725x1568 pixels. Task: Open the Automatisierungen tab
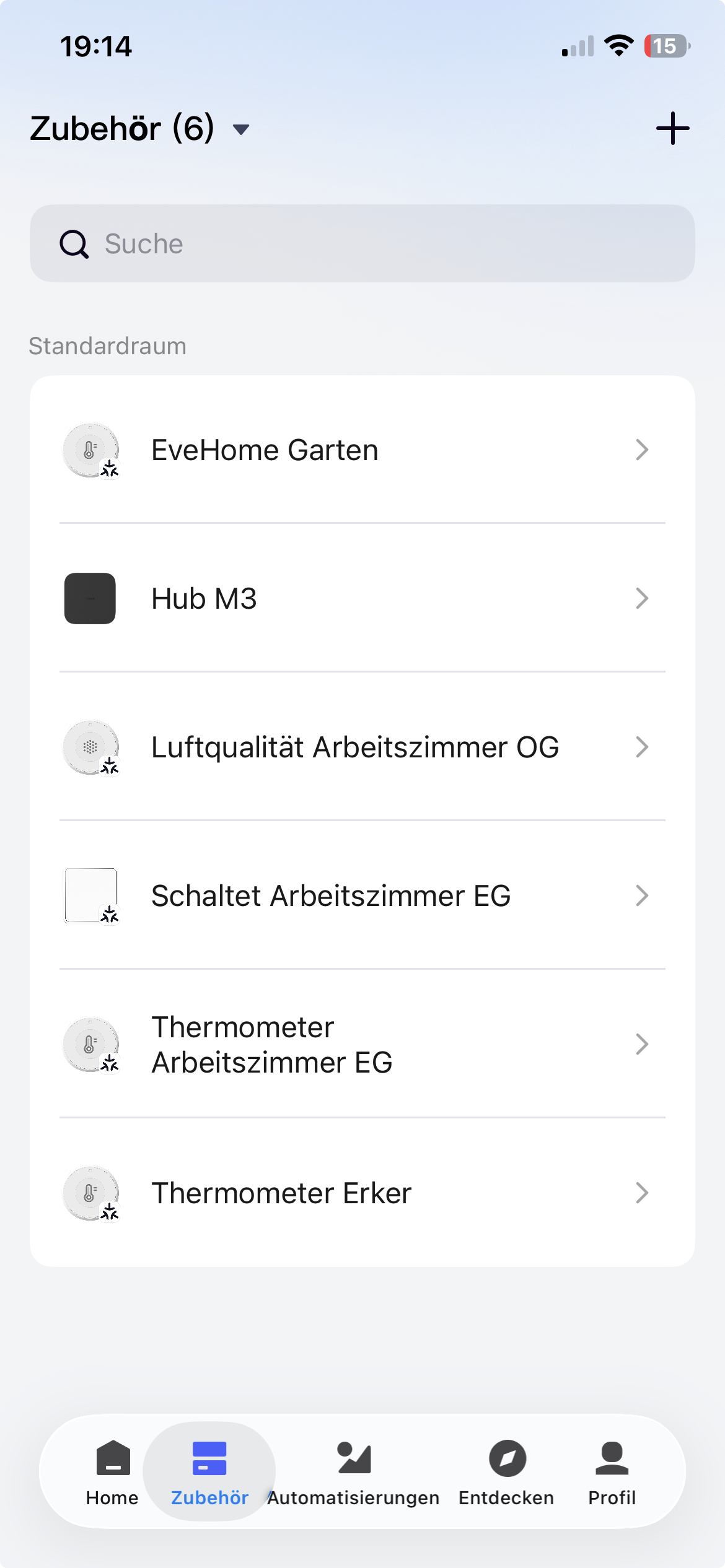354,1471
